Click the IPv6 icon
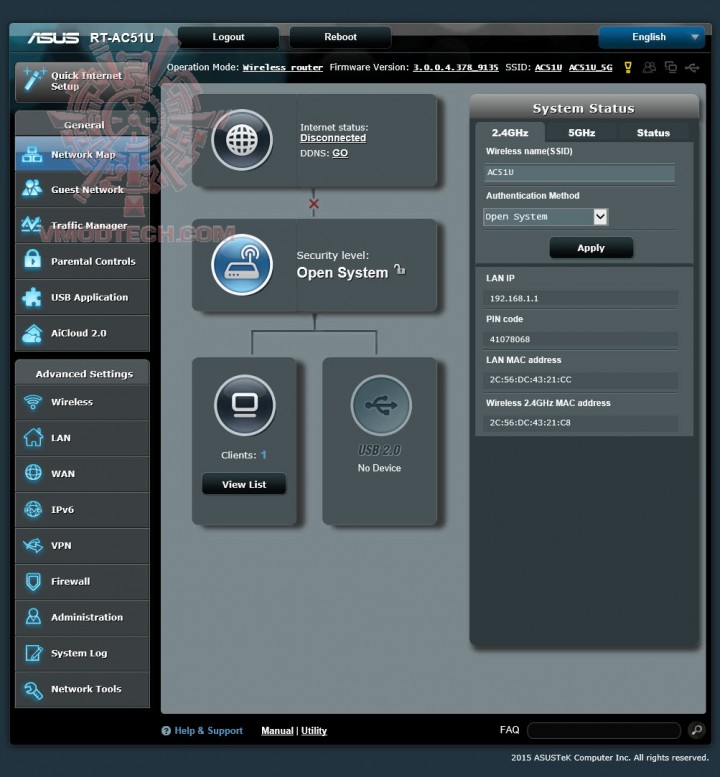The width and height of the screenshot is (720, 777). 33,509
